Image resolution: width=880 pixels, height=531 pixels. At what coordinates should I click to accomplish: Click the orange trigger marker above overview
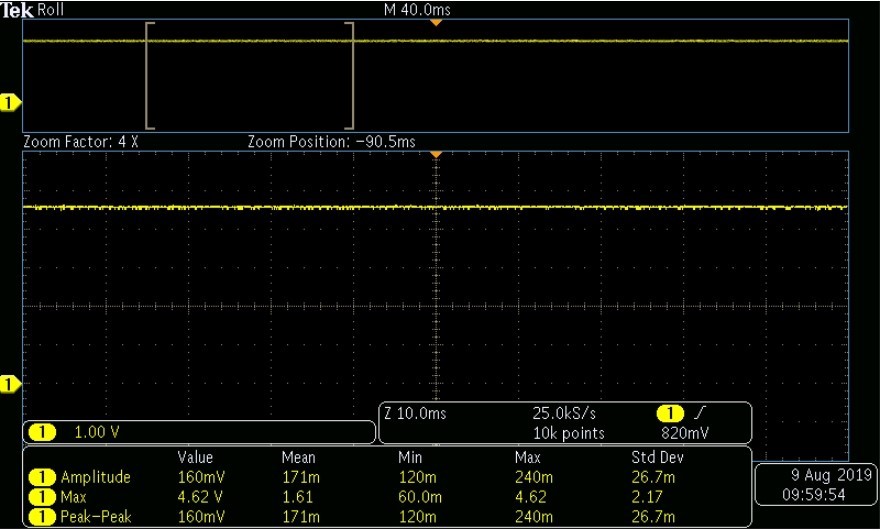pos(436,22)
